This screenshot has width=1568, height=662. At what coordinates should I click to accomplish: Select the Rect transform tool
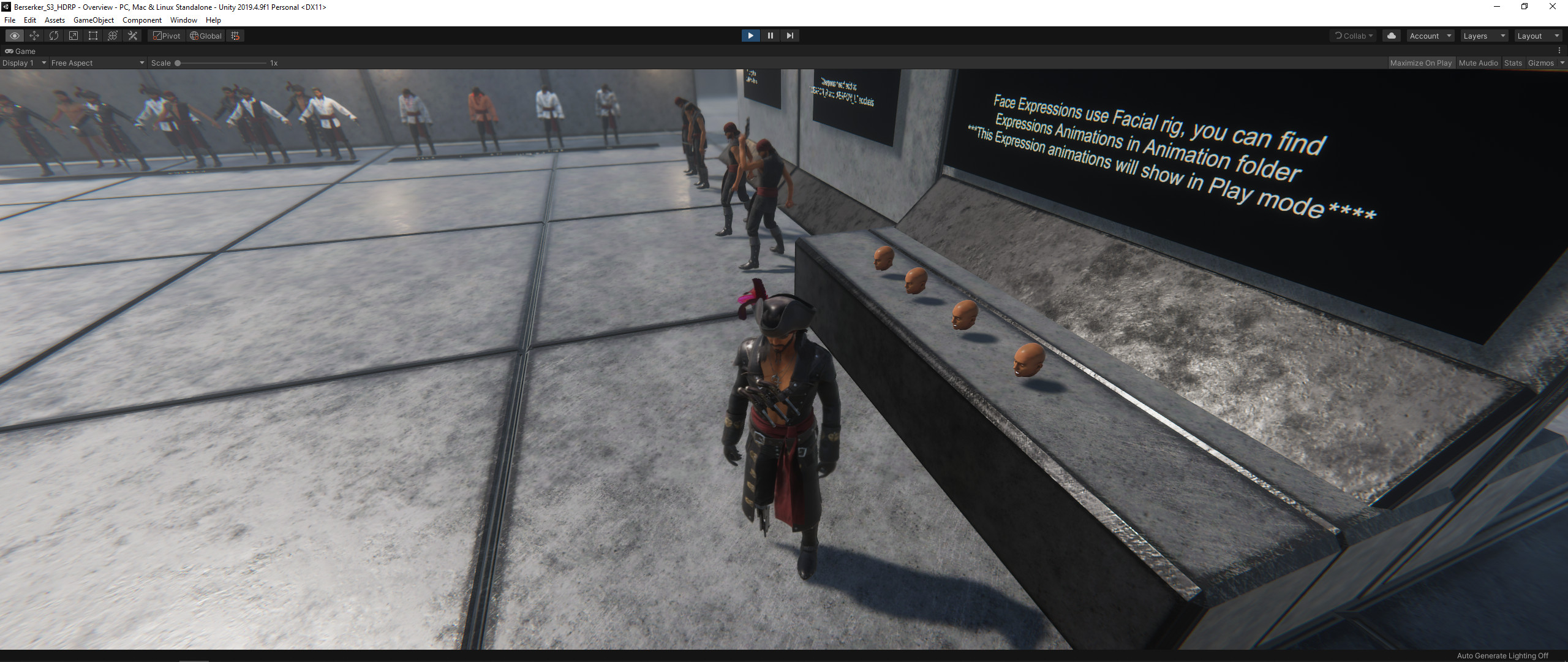pyautogui.click(x=93, y=36)
